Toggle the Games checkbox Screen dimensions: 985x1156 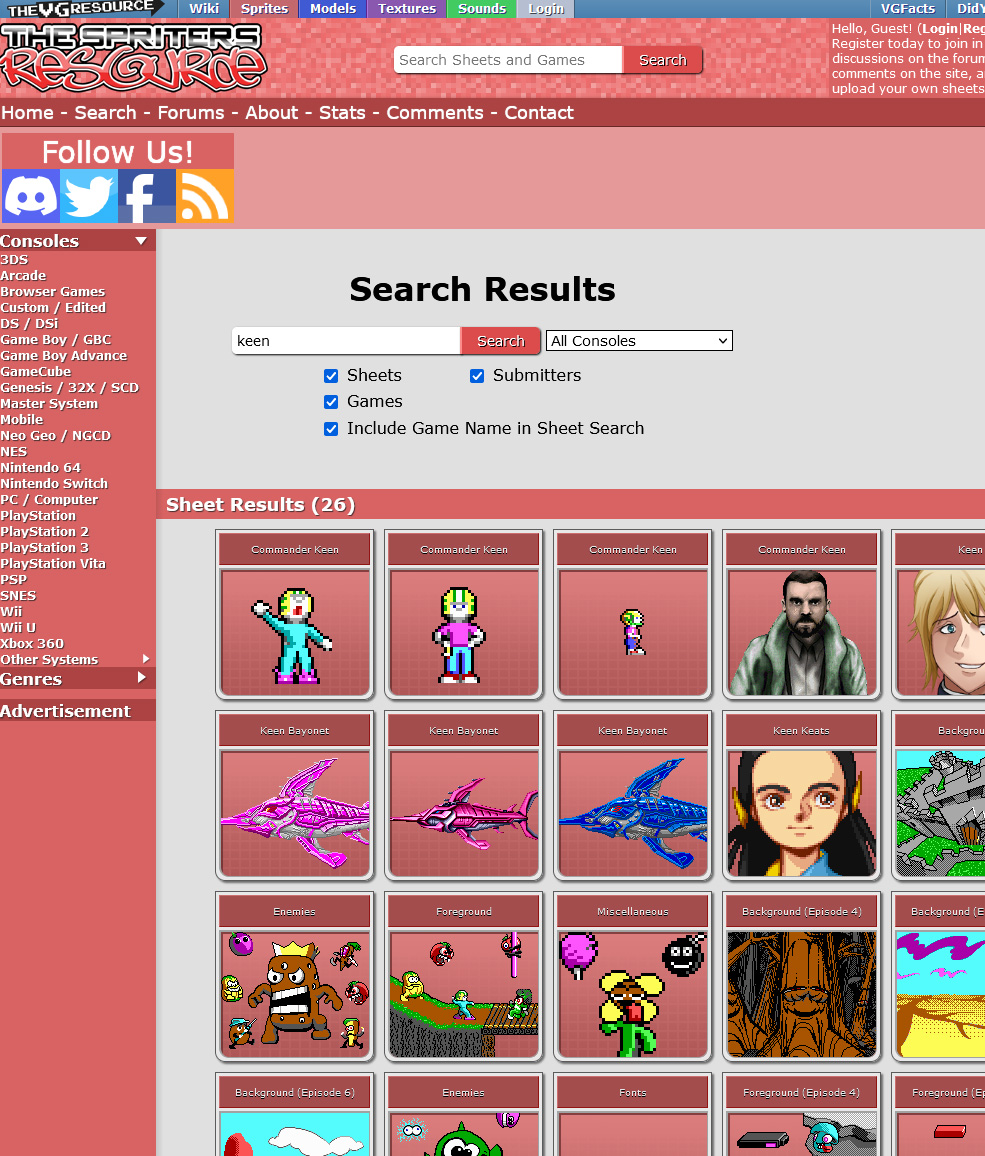coord(331,402)
